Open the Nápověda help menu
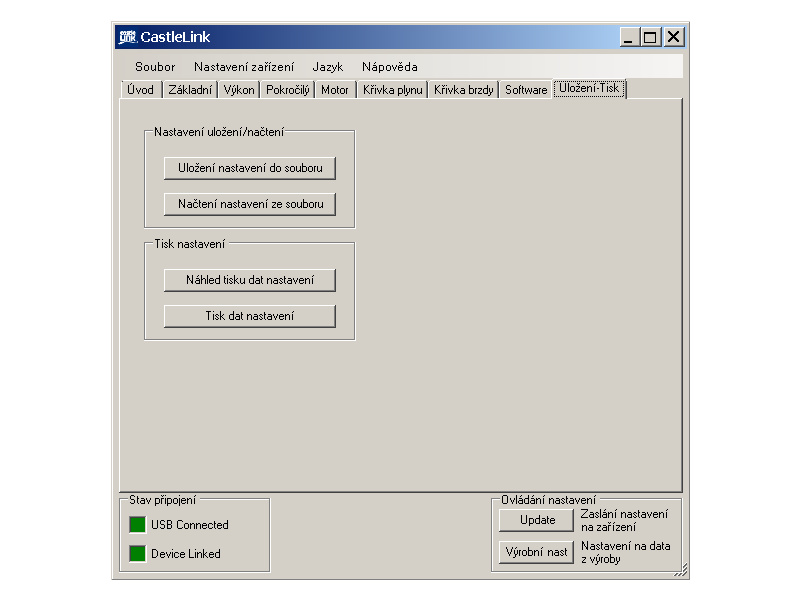Image resolution: width=800 pixels, height=600 pixels. (x=390, y=67)
